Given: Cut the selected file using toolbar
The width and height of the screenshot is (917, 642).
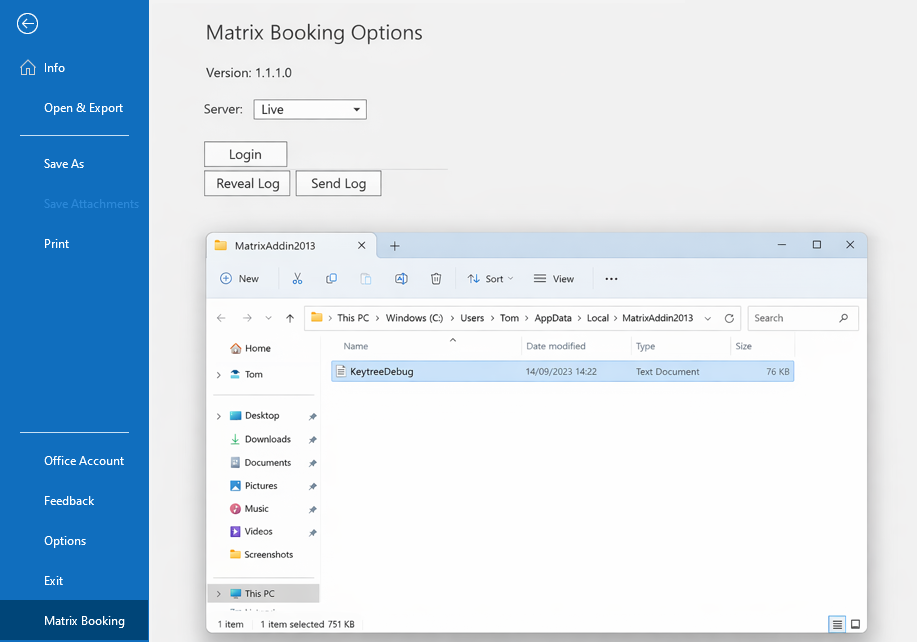Looking at the screenshot, I should pyautogui.click(x=297, y=278).
